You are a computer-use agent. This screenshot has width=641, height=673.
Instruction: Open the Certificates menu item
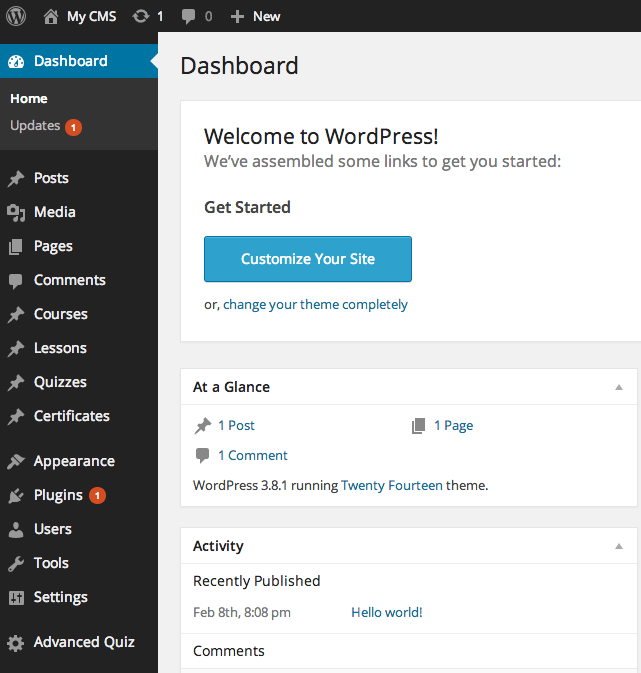pyautogui.click(x=71, y=416)
